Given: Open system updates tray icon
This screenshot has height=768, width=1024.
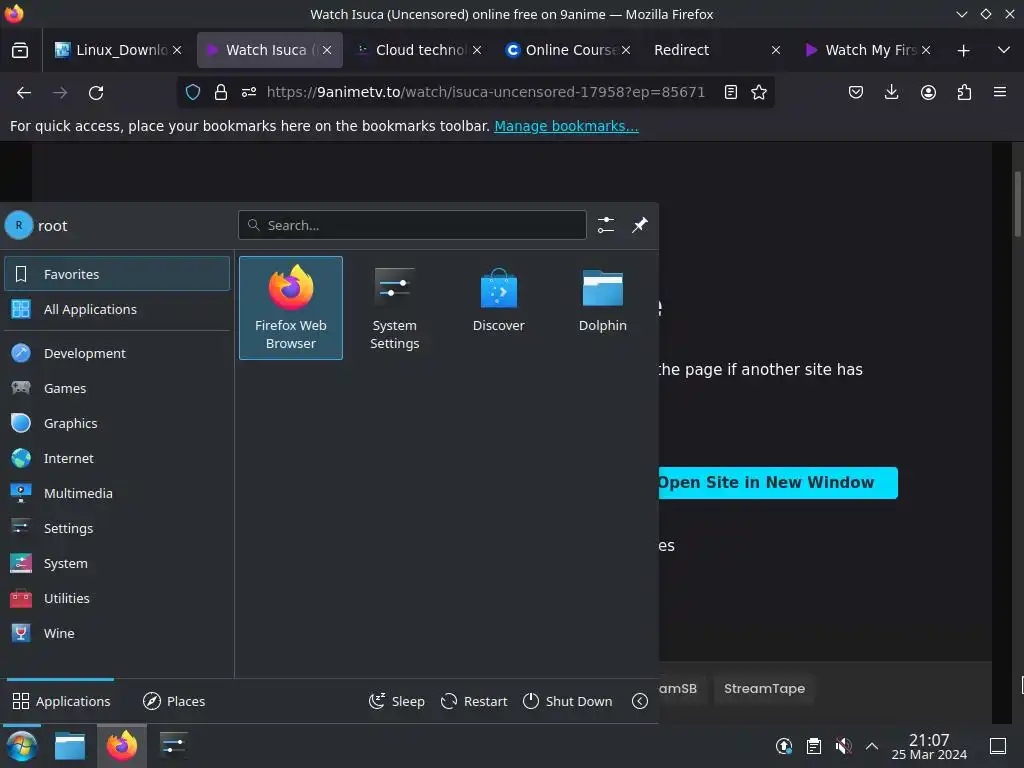Looking at the screenshot, I should click(784, 746).
